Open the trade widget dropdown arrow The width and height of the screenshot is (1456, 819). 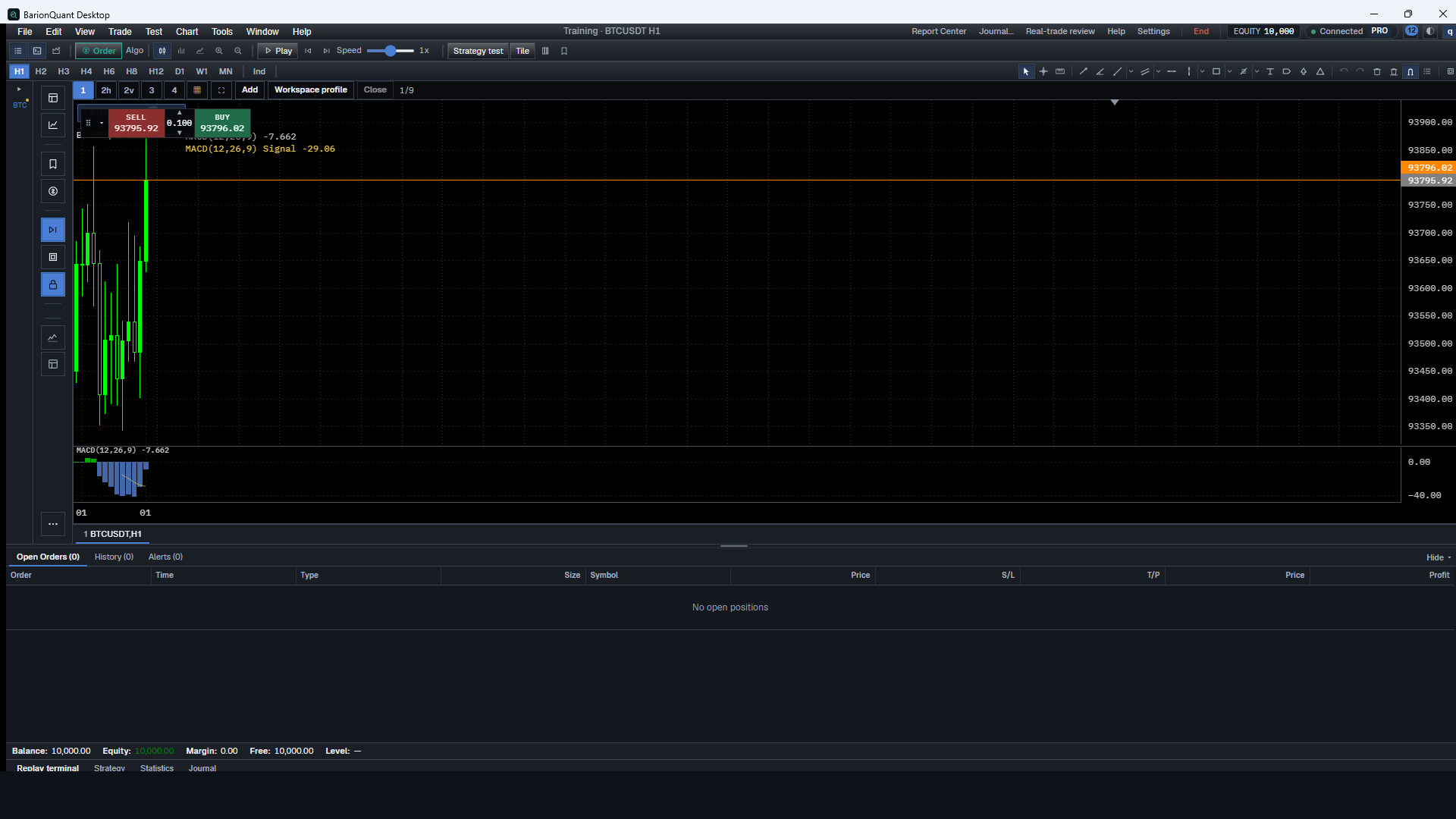pyautogui.click(x=102, y=123)
